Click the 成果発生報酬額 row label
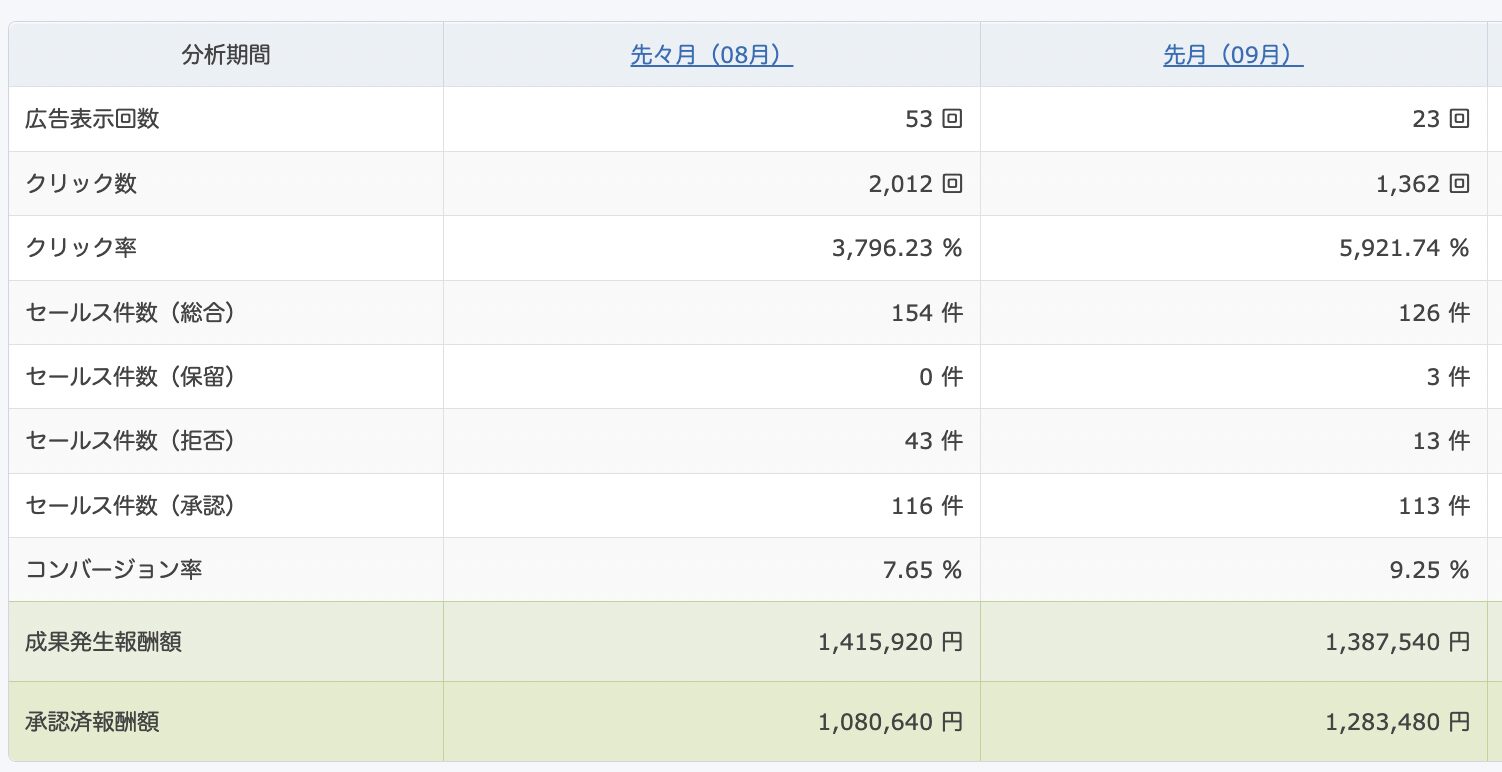1502x772 pixels. pos(103,642)
